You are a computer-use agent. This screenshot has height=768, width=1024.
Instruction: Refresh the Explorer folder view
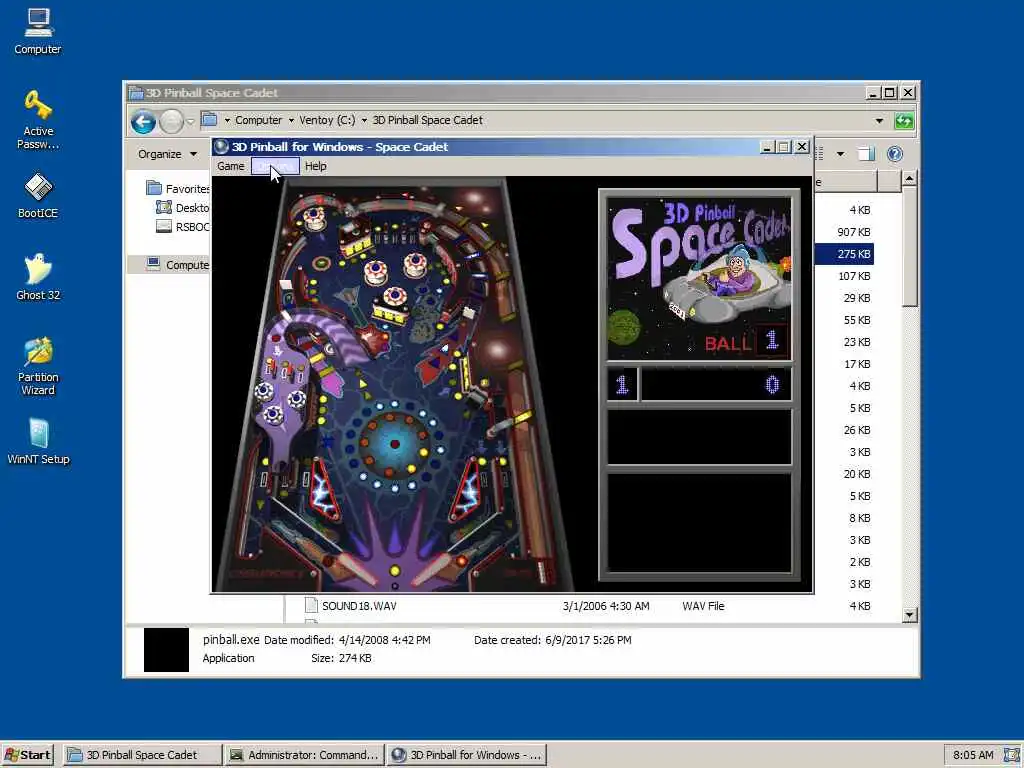904,121
